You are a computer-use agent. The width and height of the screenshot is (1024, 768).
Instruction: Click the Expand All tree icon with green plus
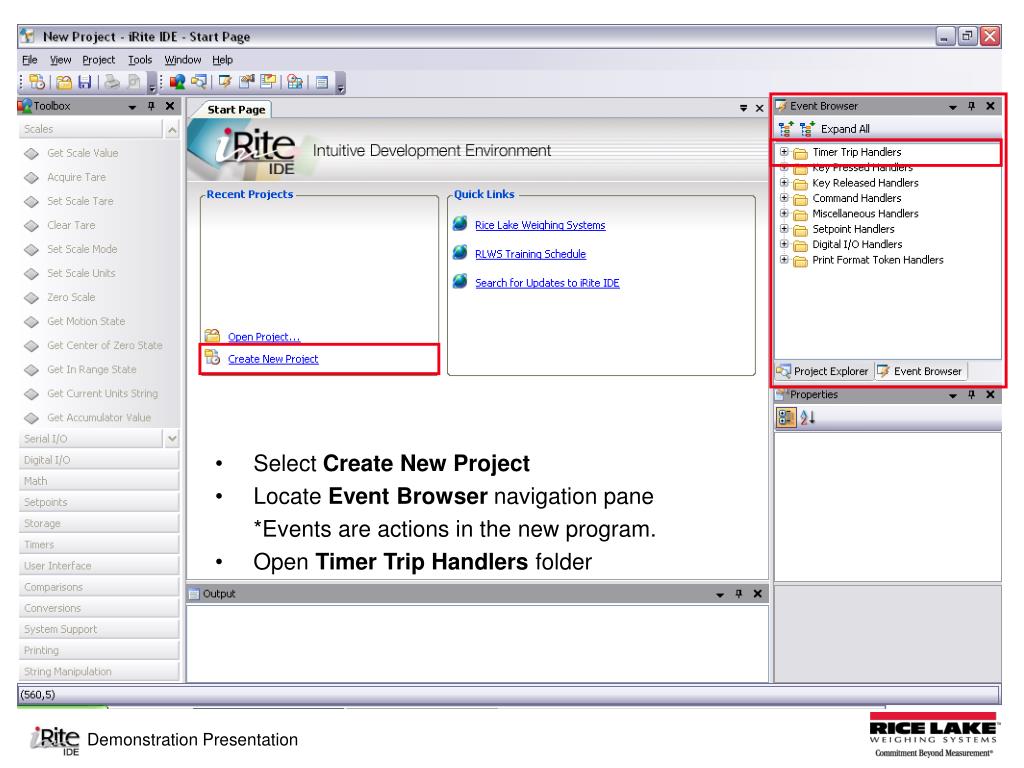pos(807,129)
